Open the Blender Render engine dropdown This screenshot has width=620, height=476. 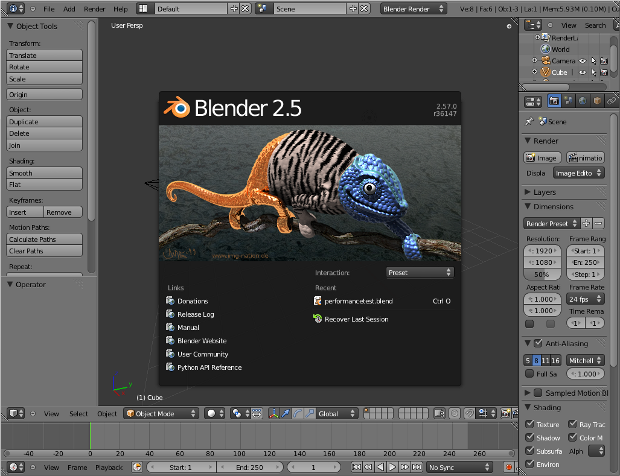click(413, 9)
